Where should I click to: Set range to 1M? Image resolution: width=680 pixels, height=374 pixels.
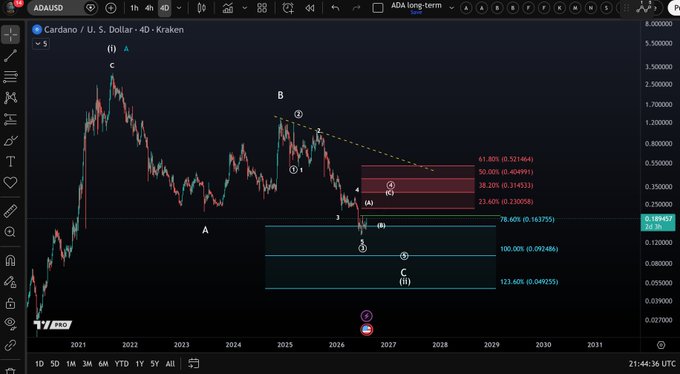click(71, 364)
